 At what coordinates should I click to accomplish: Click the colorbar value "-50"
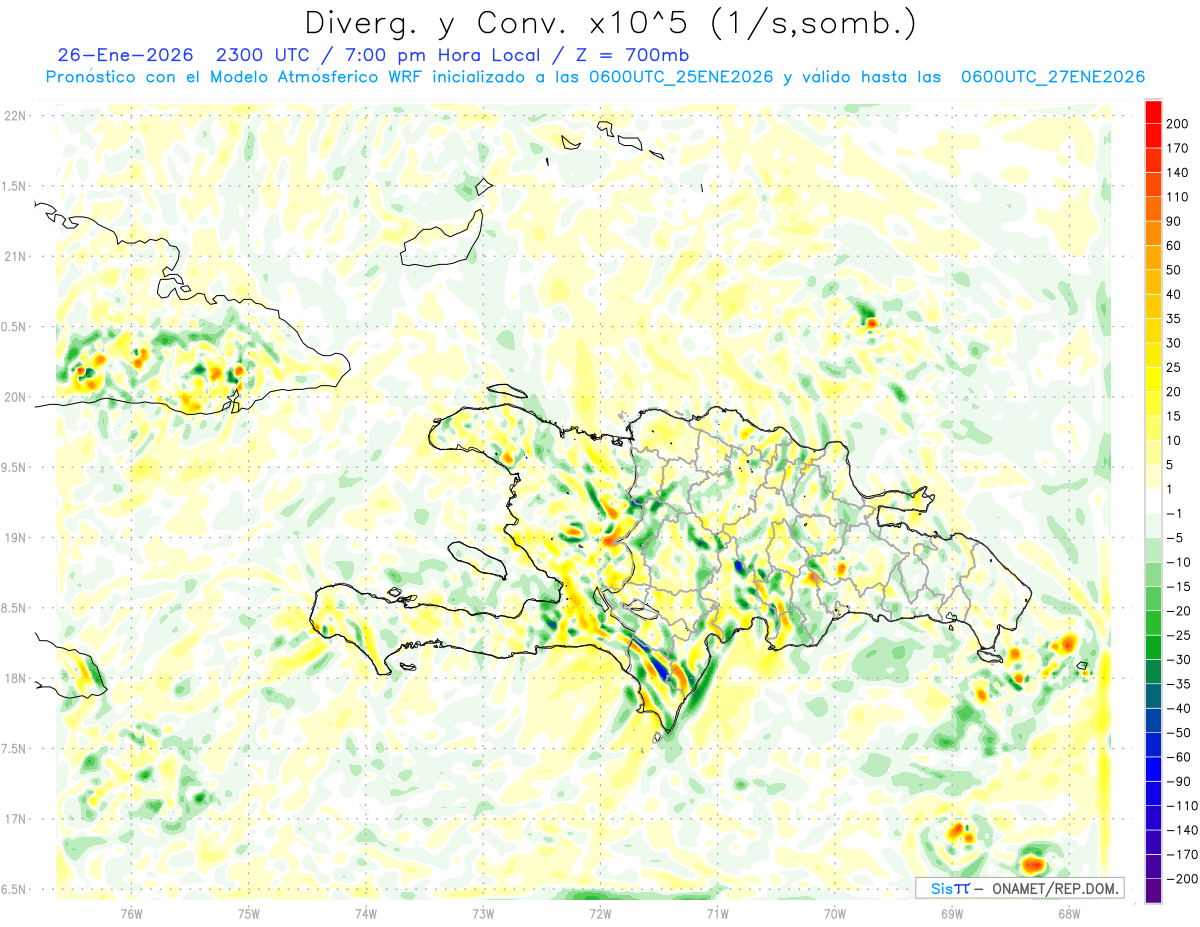pyautogui.click(x=1180, y=732)
